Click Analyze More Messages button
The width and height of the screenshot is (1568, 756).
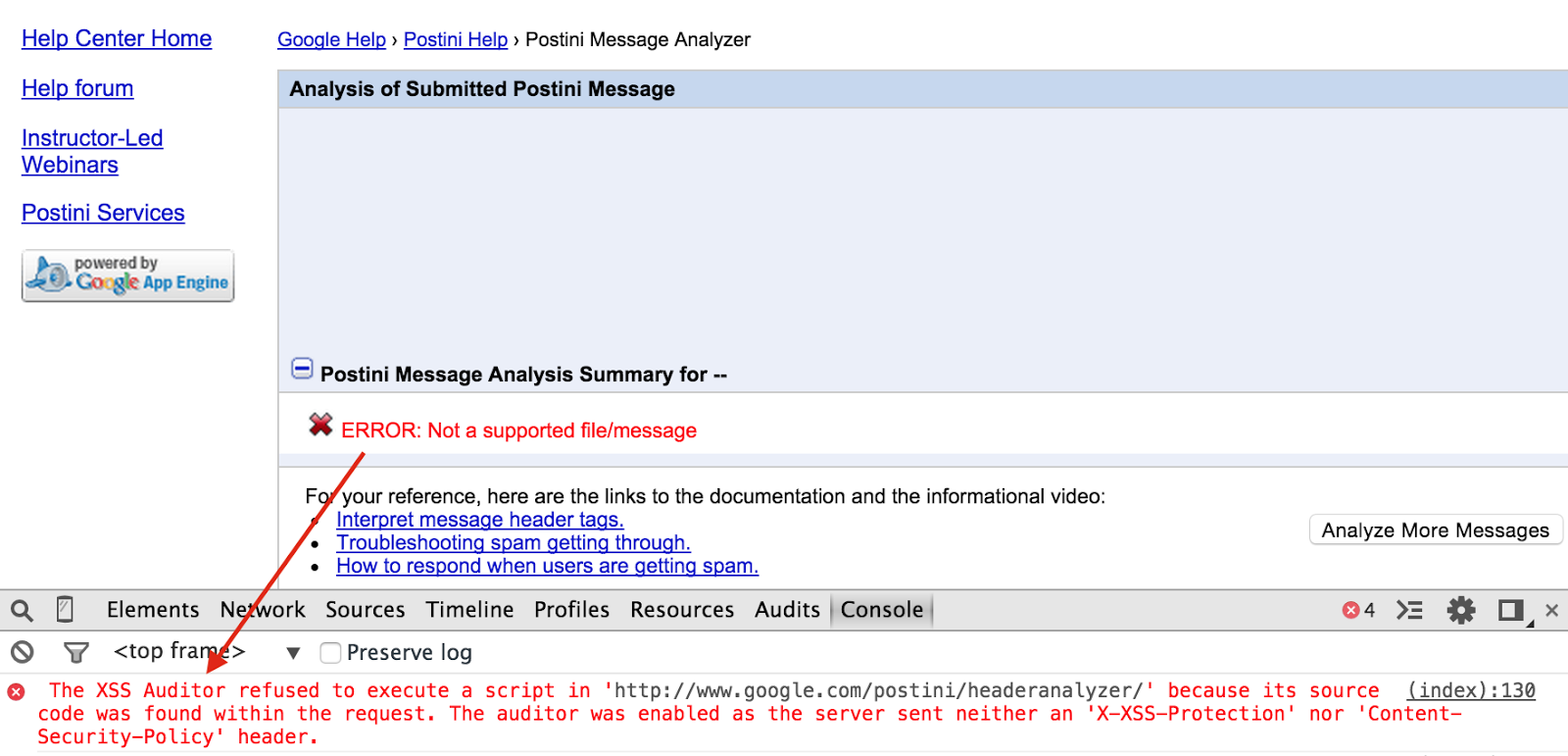tap(1435, 530)
